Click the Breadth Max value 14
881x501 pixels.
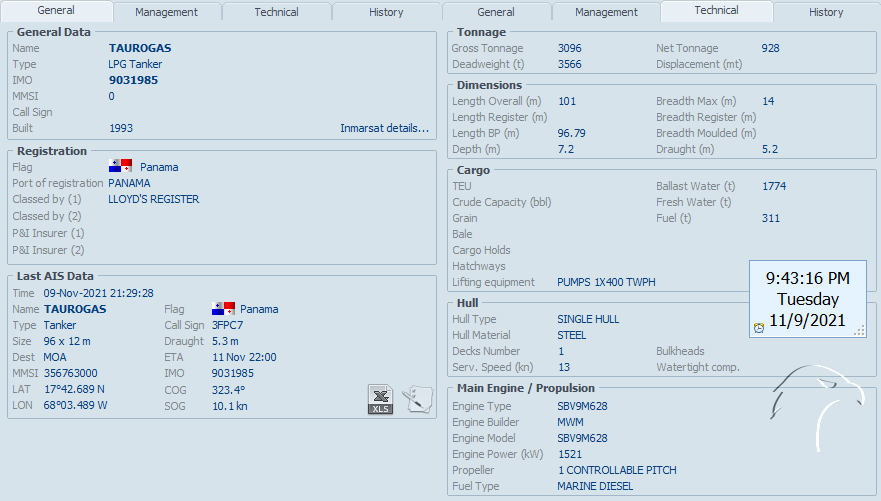(768, 101)
